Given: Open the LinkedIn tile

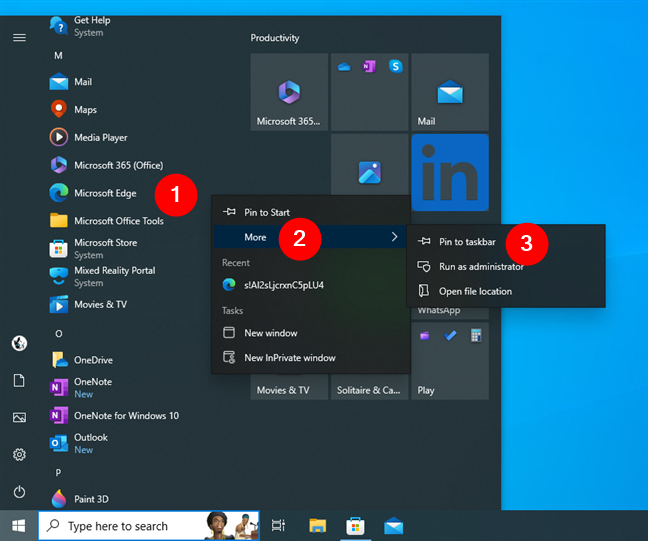Looking at the screenshot, I should tap(449, 173).
